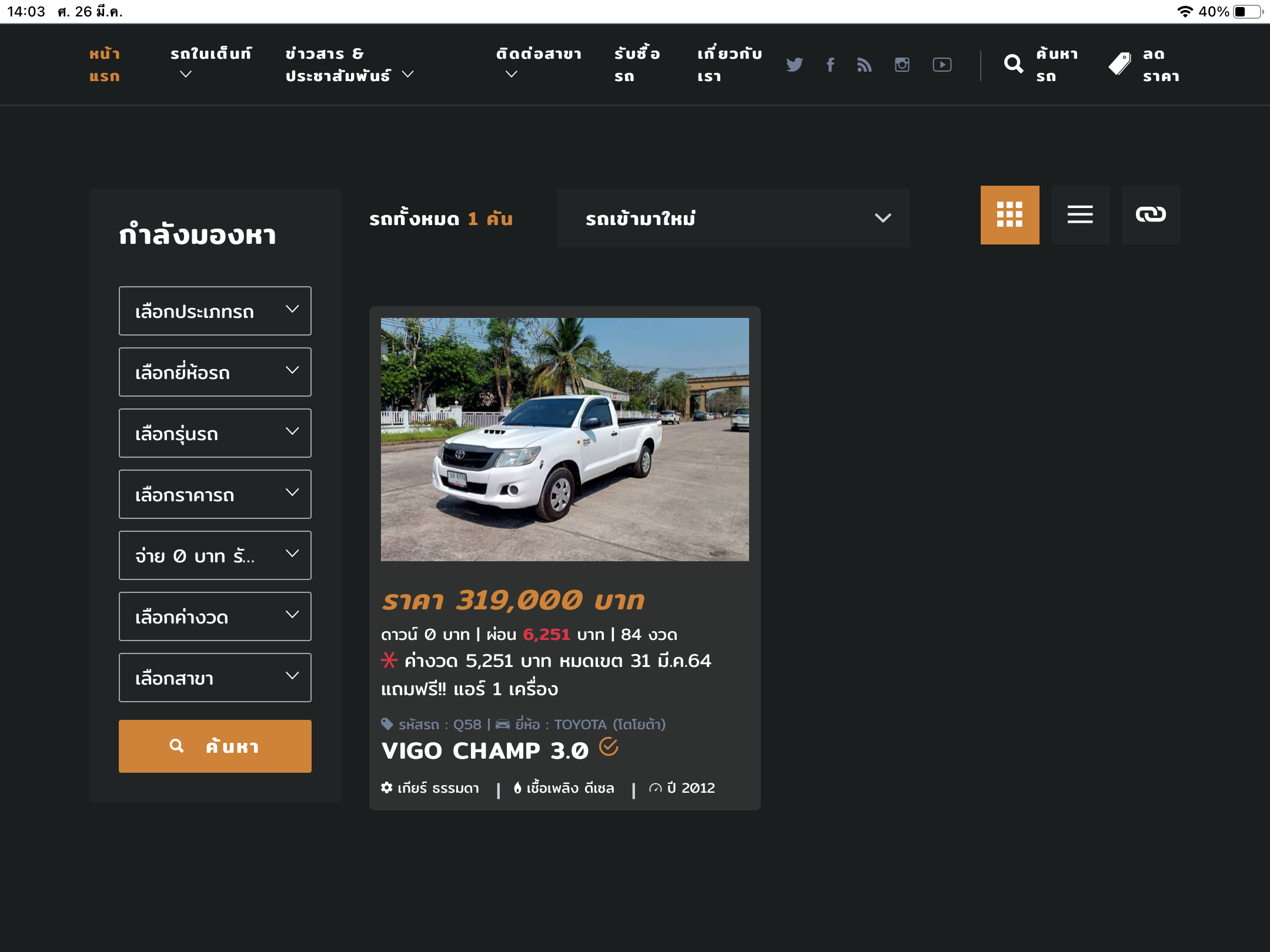Click the white Toyota pickup photo
Image resolution: width=1270 pixels, height=952 pixels.
(564, 440)
